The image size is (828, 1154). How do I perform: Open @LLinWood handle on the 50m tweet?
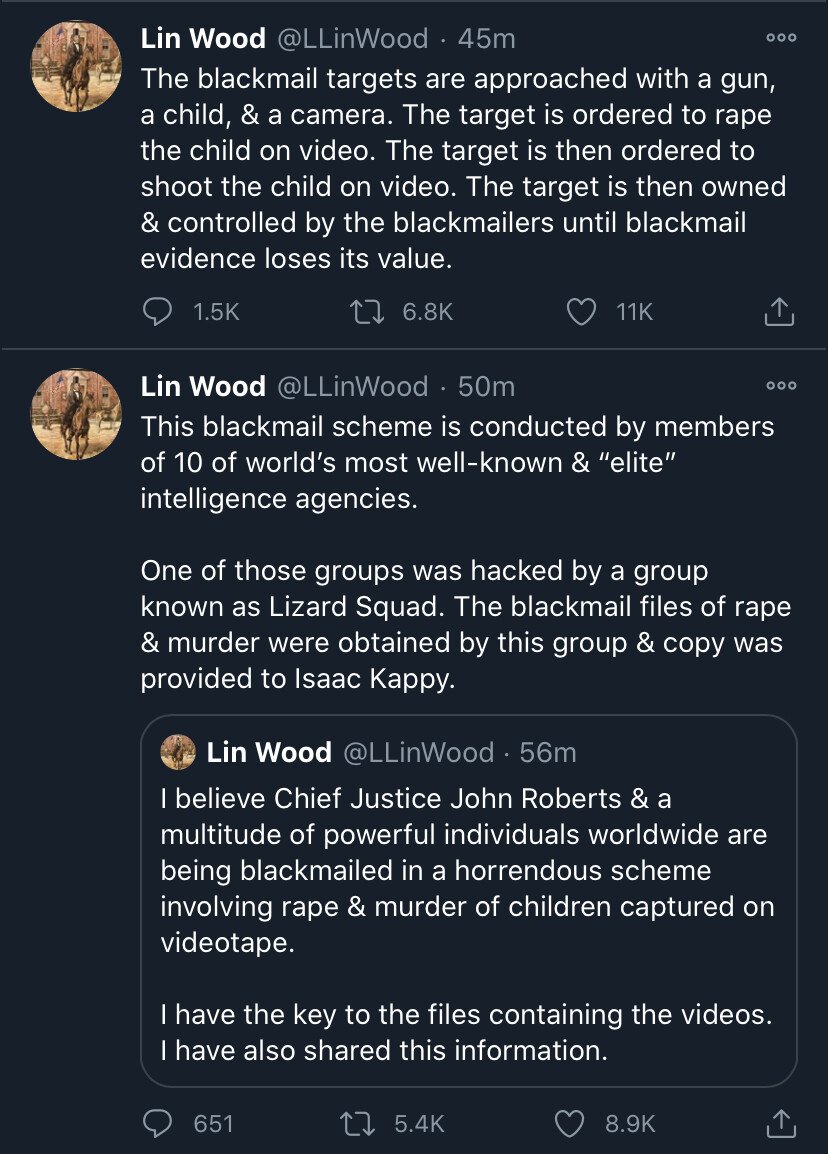(x=351, y=386)
